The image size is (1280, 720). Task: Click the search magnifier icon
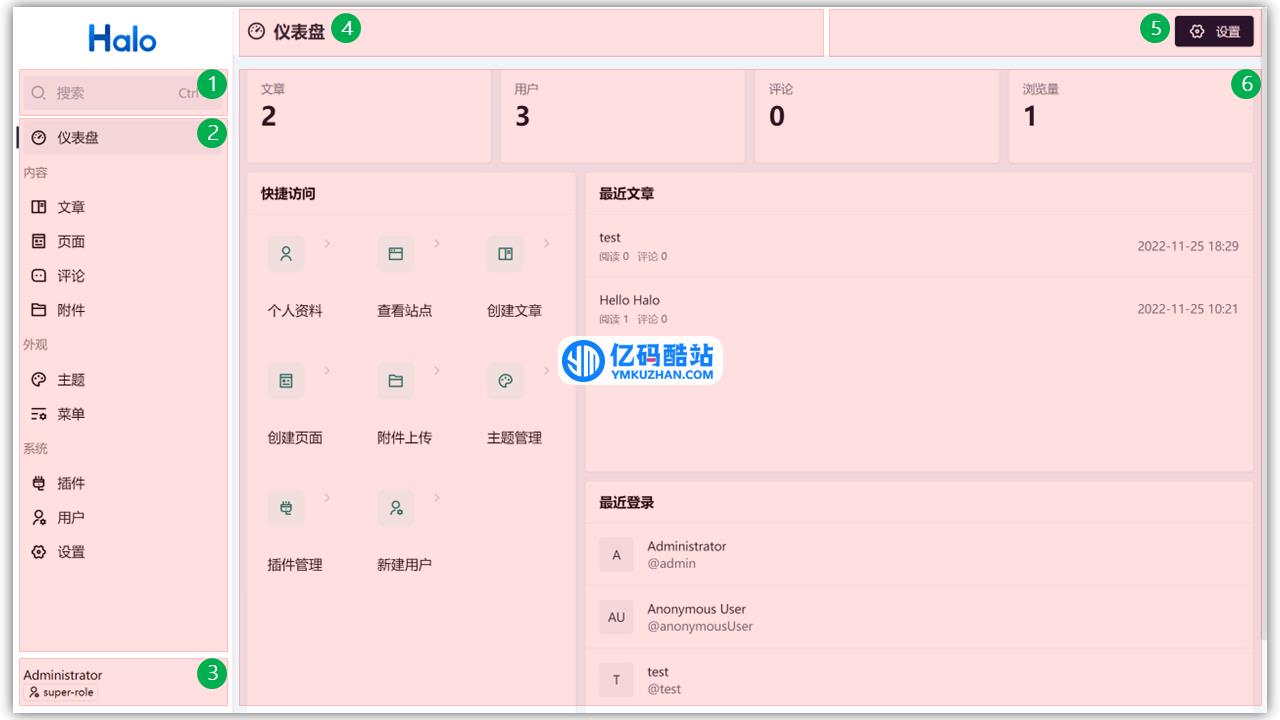[39, 93]
